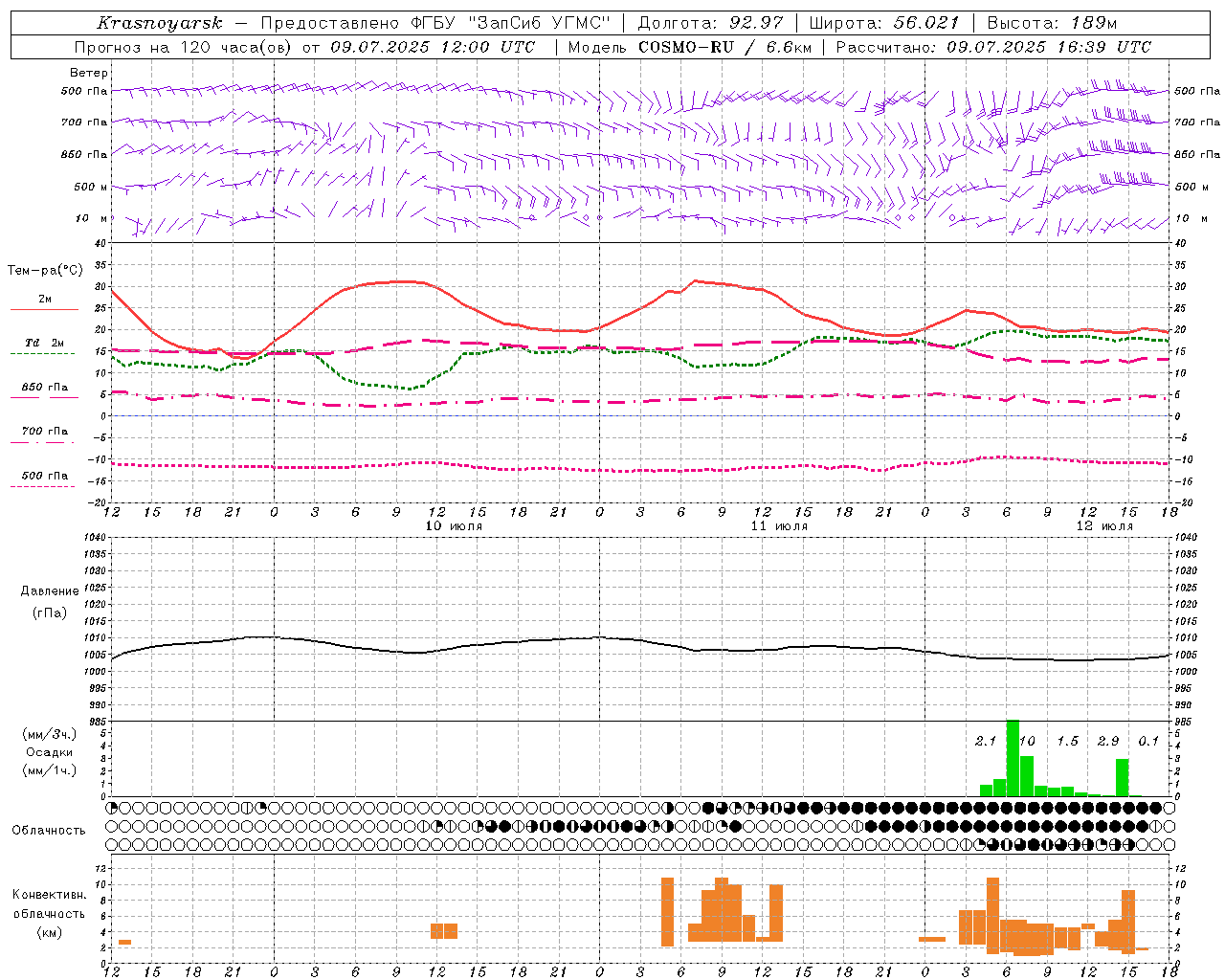Click the 'Облачность' cloudiness label

pos(49,831)
